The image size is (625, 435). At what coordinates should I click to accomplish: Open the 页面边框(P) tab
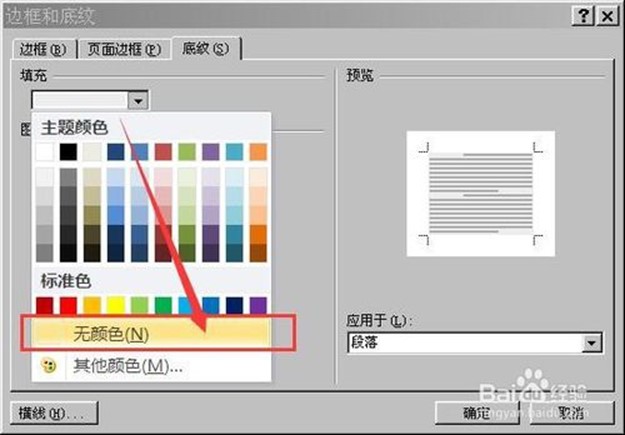pyautogui.click(x=124, y=50)
